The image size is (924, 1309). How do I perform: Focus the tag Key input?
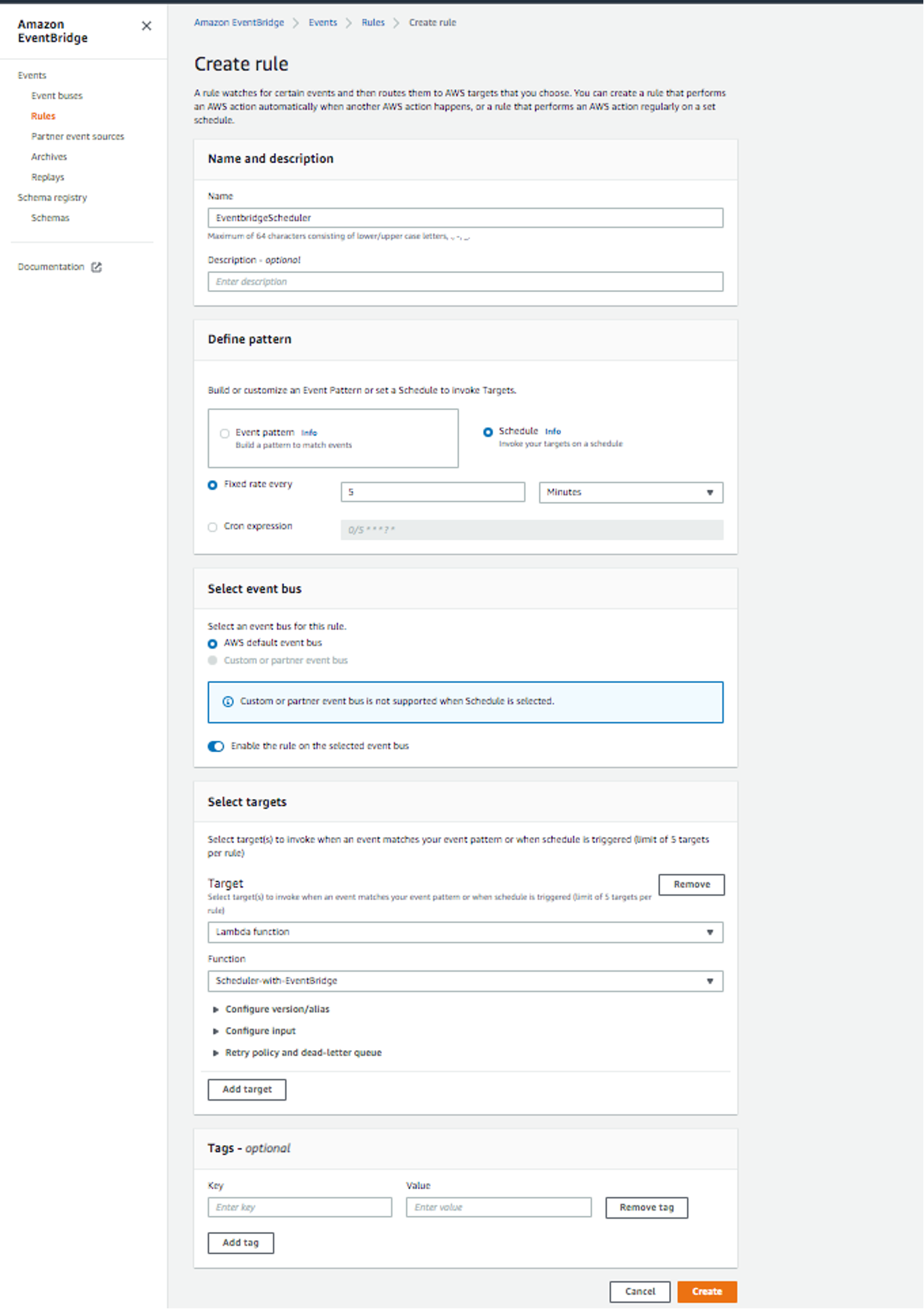click(x=300, y=1208)
